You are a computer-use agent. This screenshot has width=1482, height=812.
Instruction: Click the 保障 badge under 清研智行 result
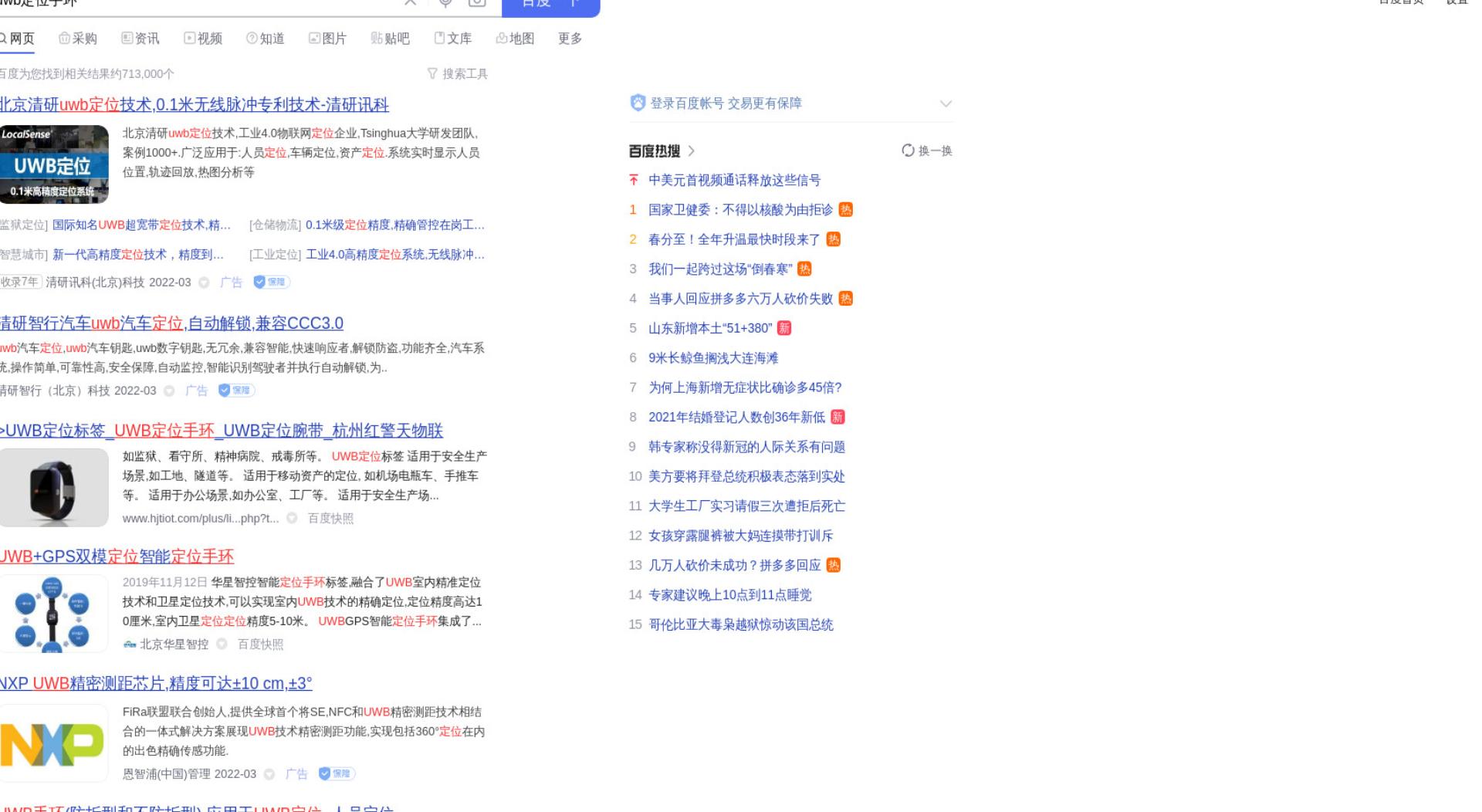[x=236, y=391]
